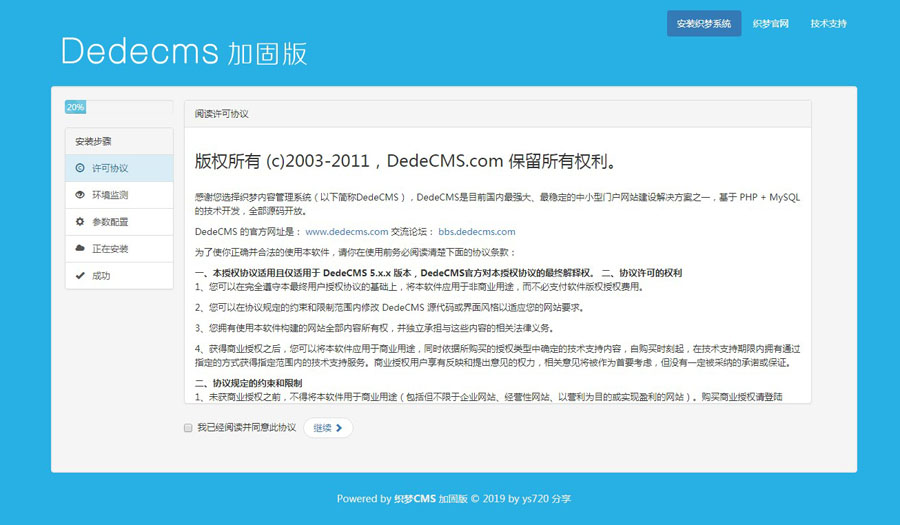Visit the www.dedecms.com link
The width and height of the screenshot is (900, 525).
[347, 232]
